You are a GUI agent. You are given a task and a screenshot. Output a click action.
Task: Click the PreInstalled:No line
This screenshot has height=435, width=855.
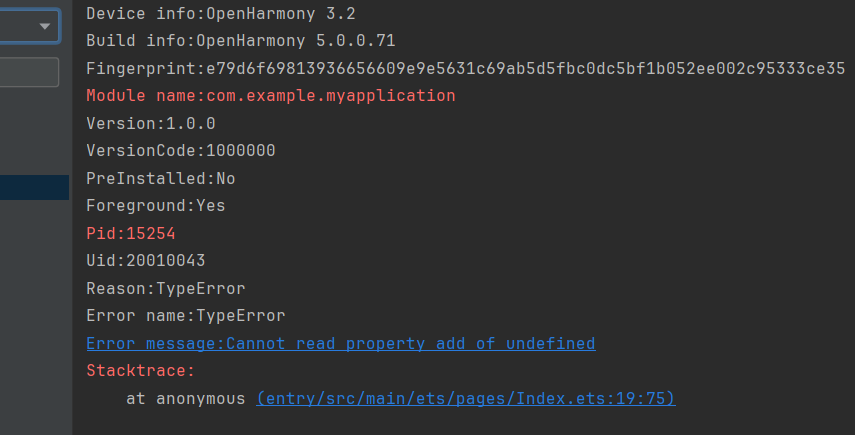[x=160, y=178]
